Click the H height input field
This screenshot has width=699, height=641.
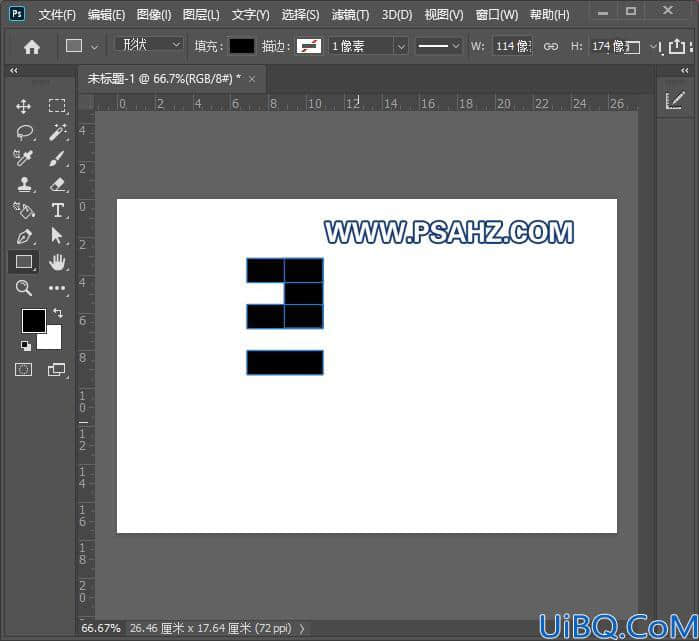click(609, 46)
